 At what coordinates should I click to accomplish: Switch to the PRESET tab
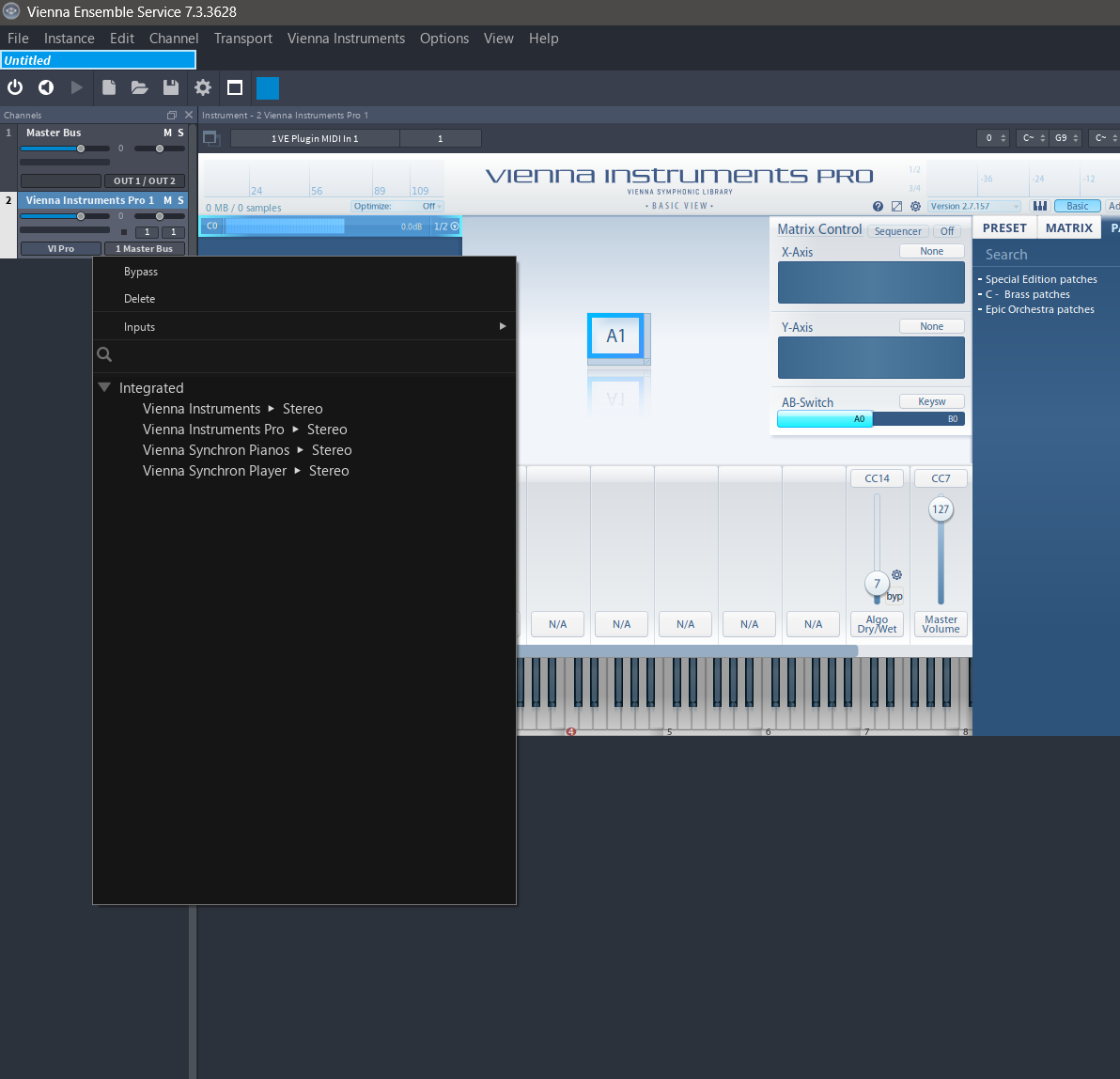tap(1004, 228)
